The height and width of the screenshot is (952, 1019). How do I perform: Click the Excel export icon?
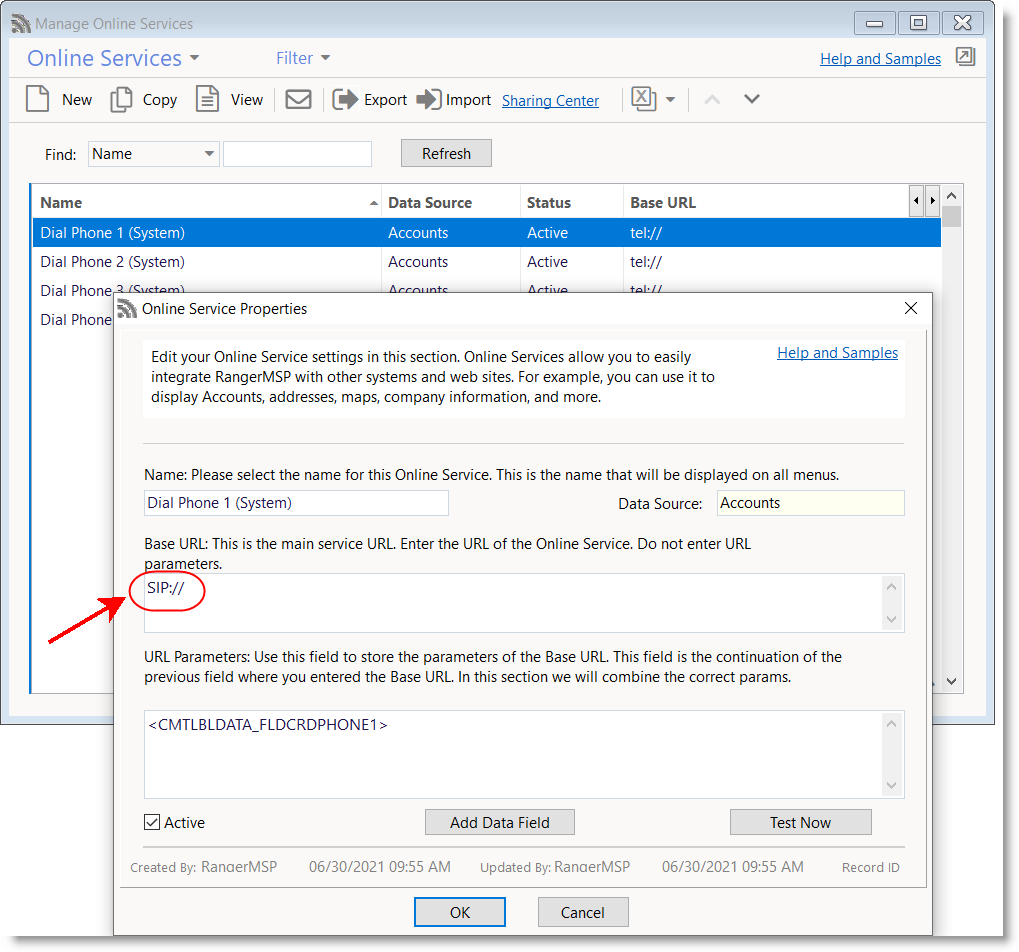point(644,99)
